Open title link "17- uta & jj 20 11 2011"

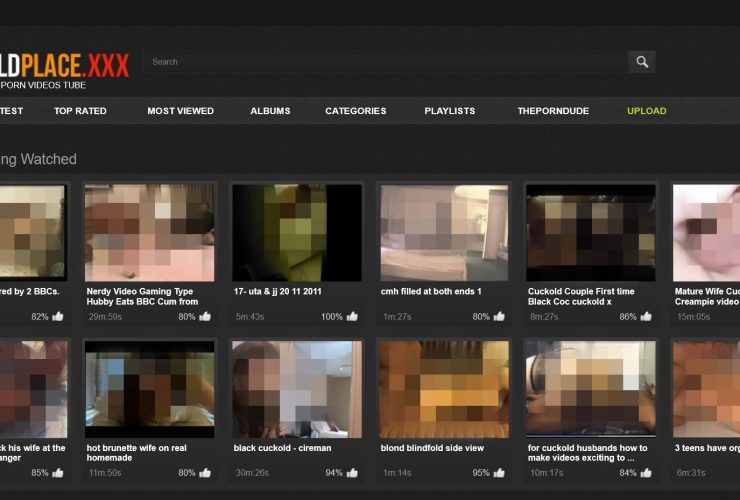pos(278,291)
